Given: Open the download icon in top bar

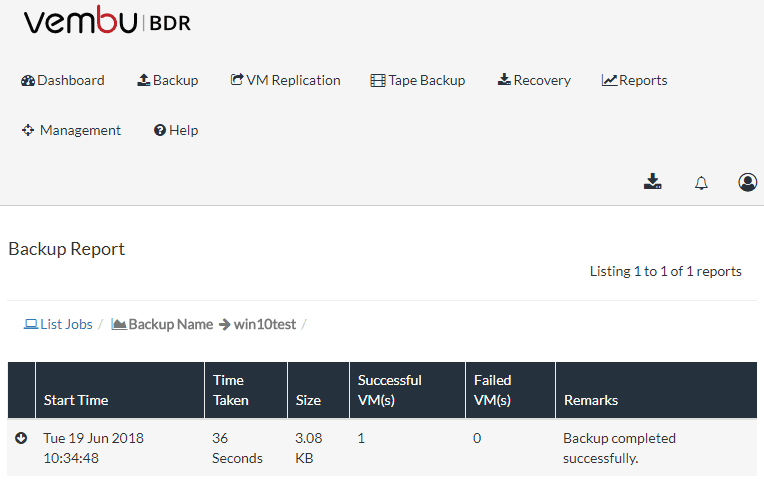Looking at the screenshot, I should (653, 181).
